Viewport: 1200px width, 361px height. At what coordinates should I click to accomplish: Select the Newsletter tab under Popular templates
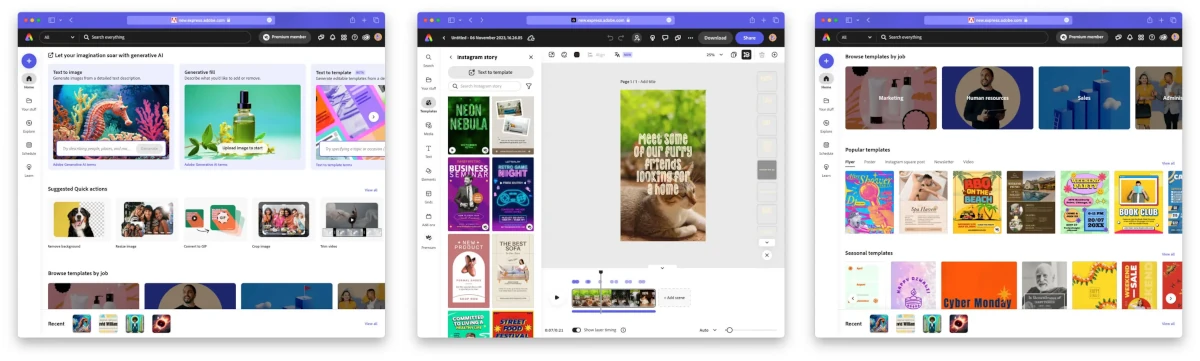pyautogui.click(x=944, y=161)
